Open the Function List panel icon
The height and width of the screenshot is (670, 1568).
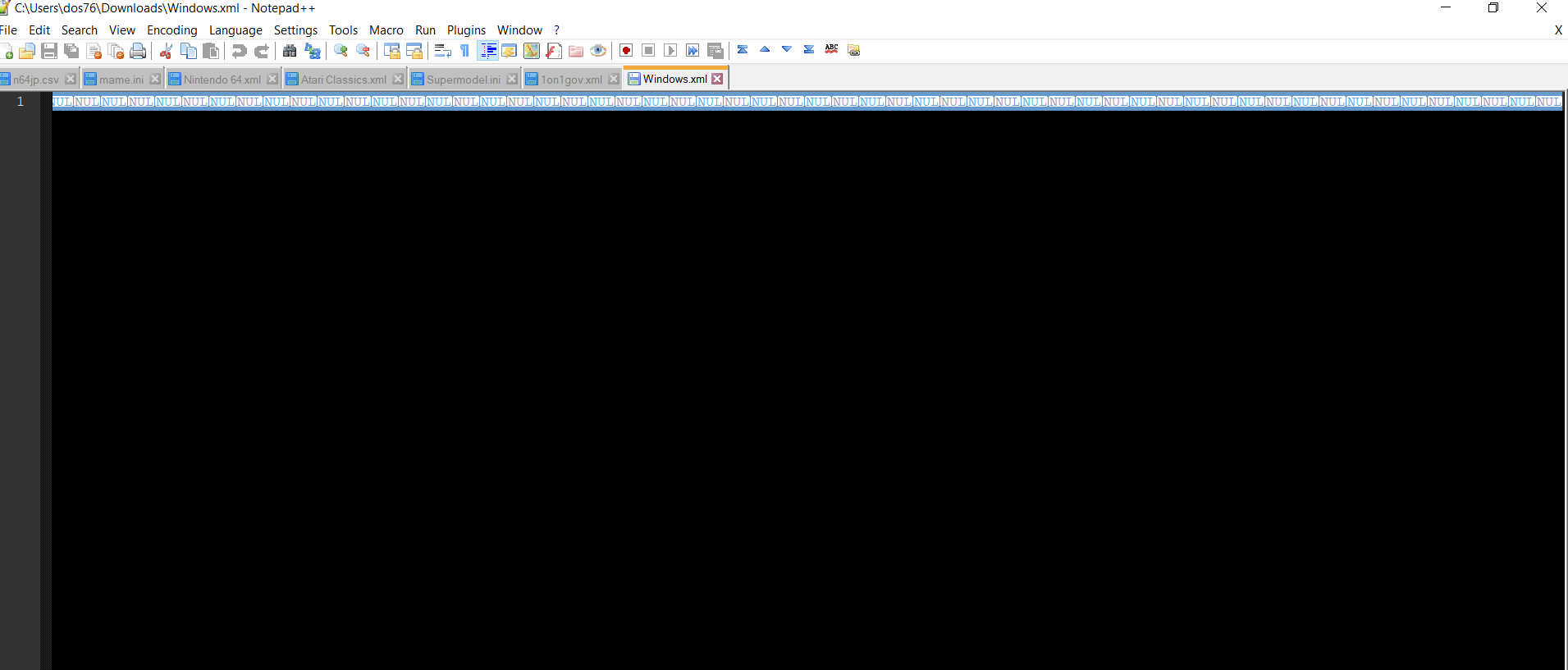coord(554,51)
